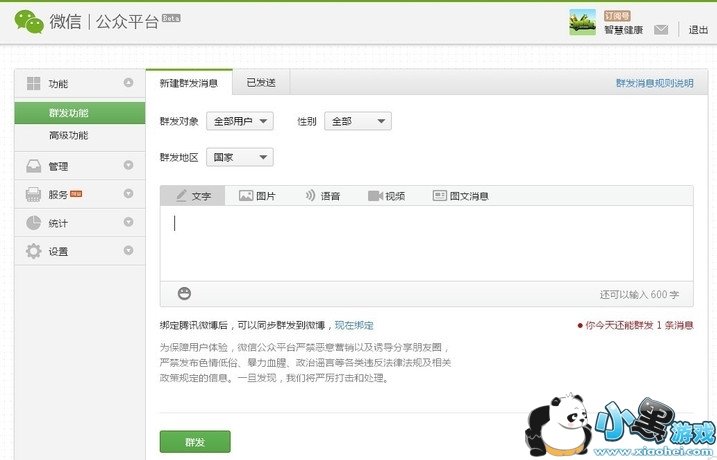This screenshot has width=717, height=460.
Task: Select the 图文消息 article message type
Action: tap(460, 196)
